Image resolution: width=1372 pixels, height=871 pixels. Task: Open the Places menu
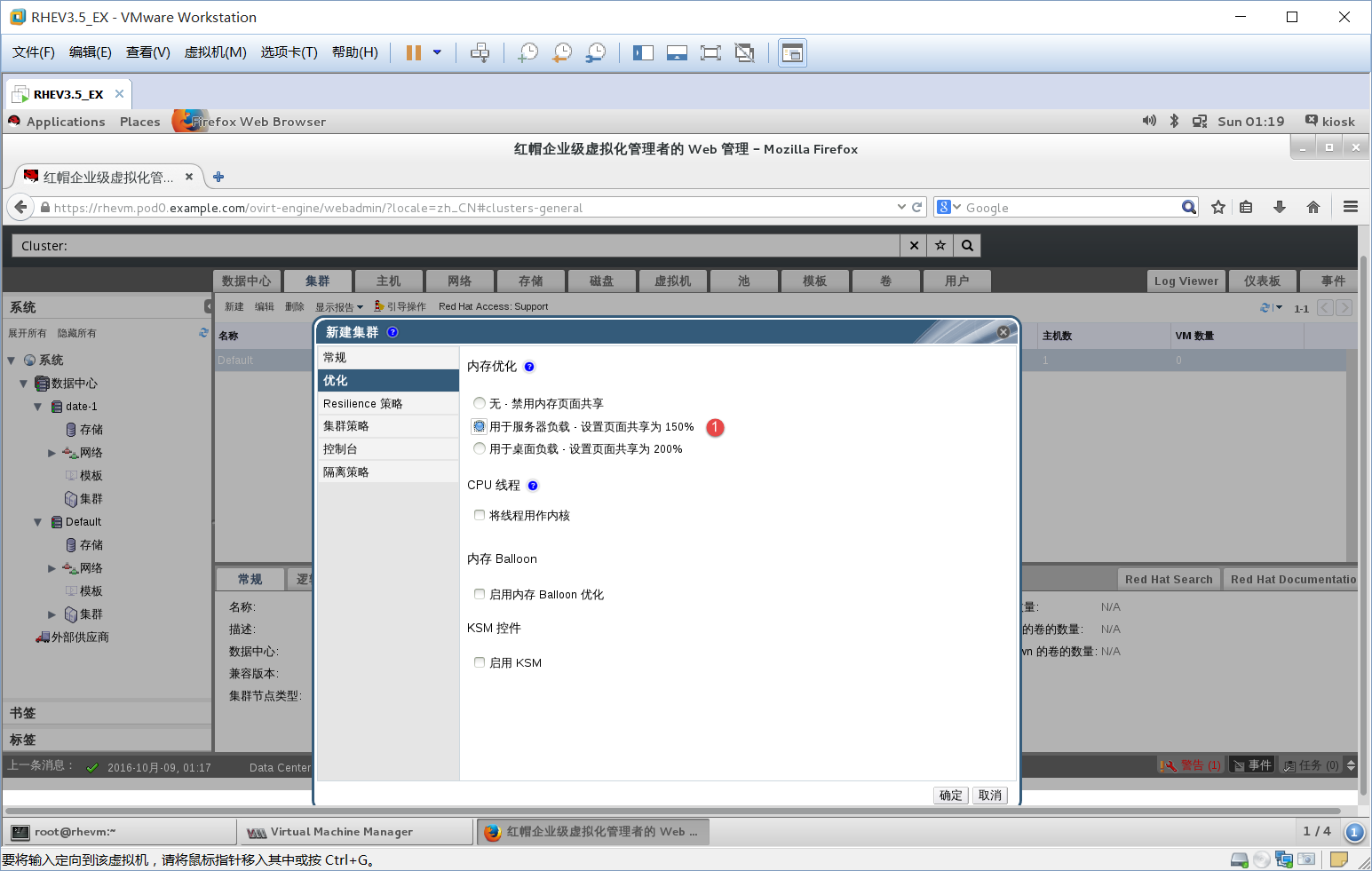click(x=140, y=122)
